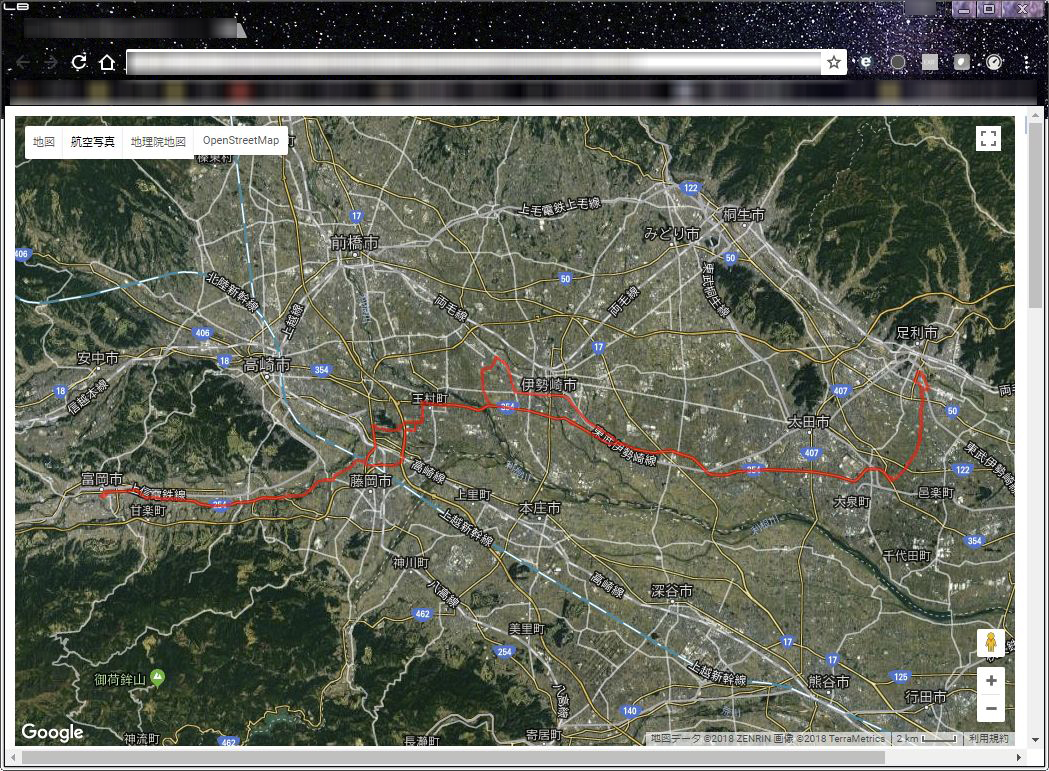Click the 千代田町 town label
Viewport: 1049px width, 771px height.
pos(907,555)
